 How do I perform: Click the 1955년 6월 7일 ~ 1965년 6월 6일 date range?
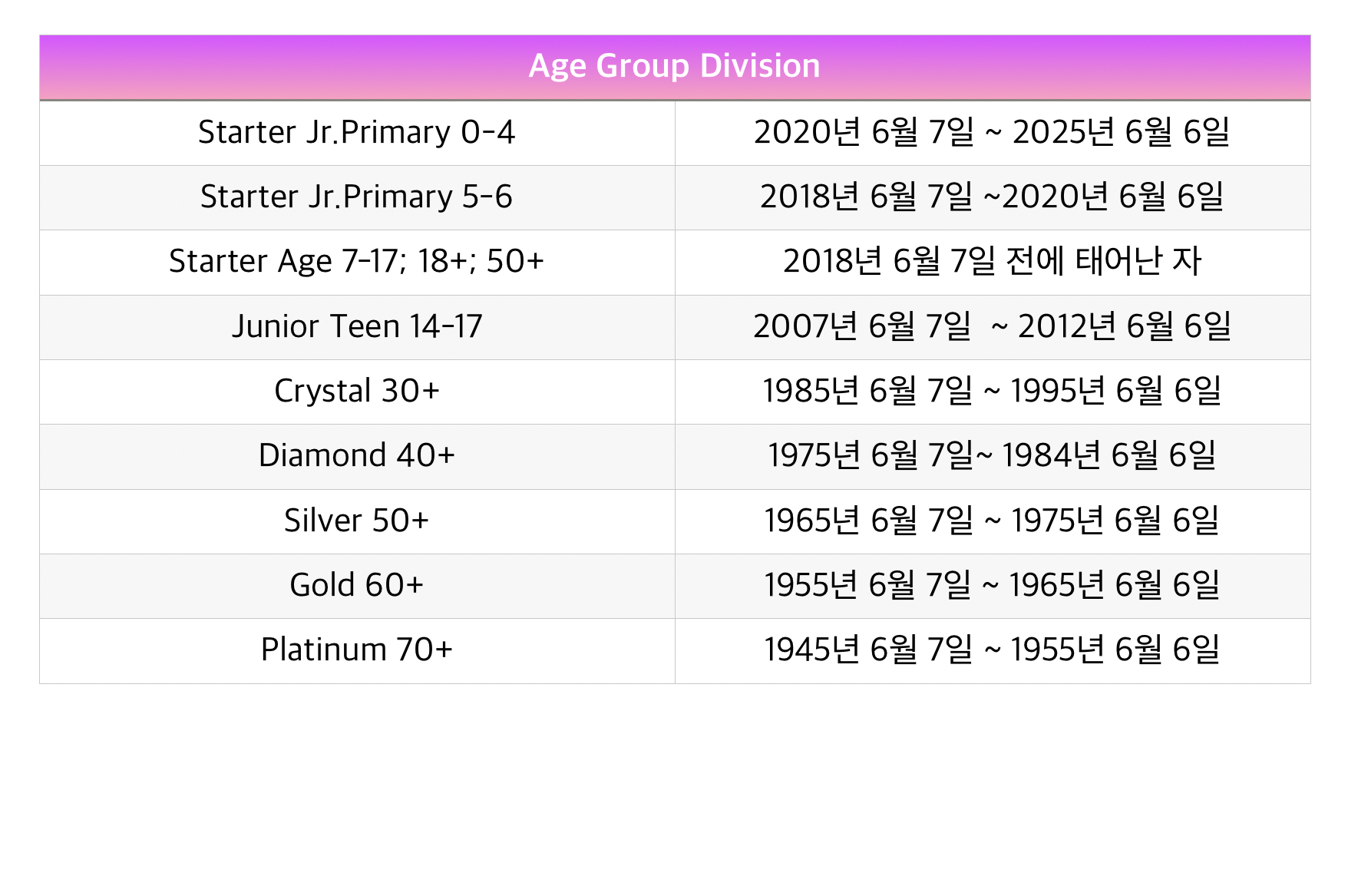(992, 586)
